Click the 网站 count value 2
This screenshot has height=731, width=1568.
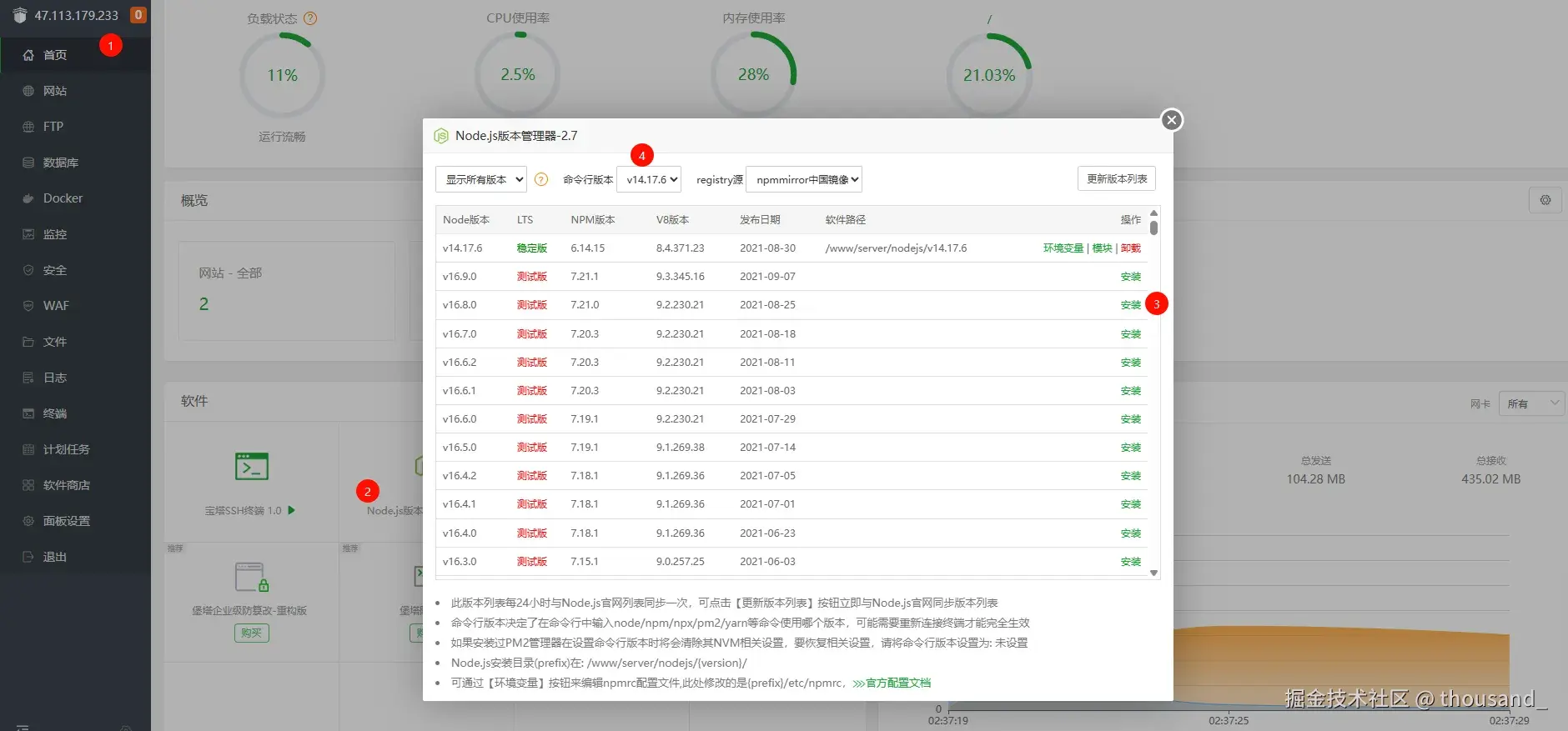click(204, 304)
